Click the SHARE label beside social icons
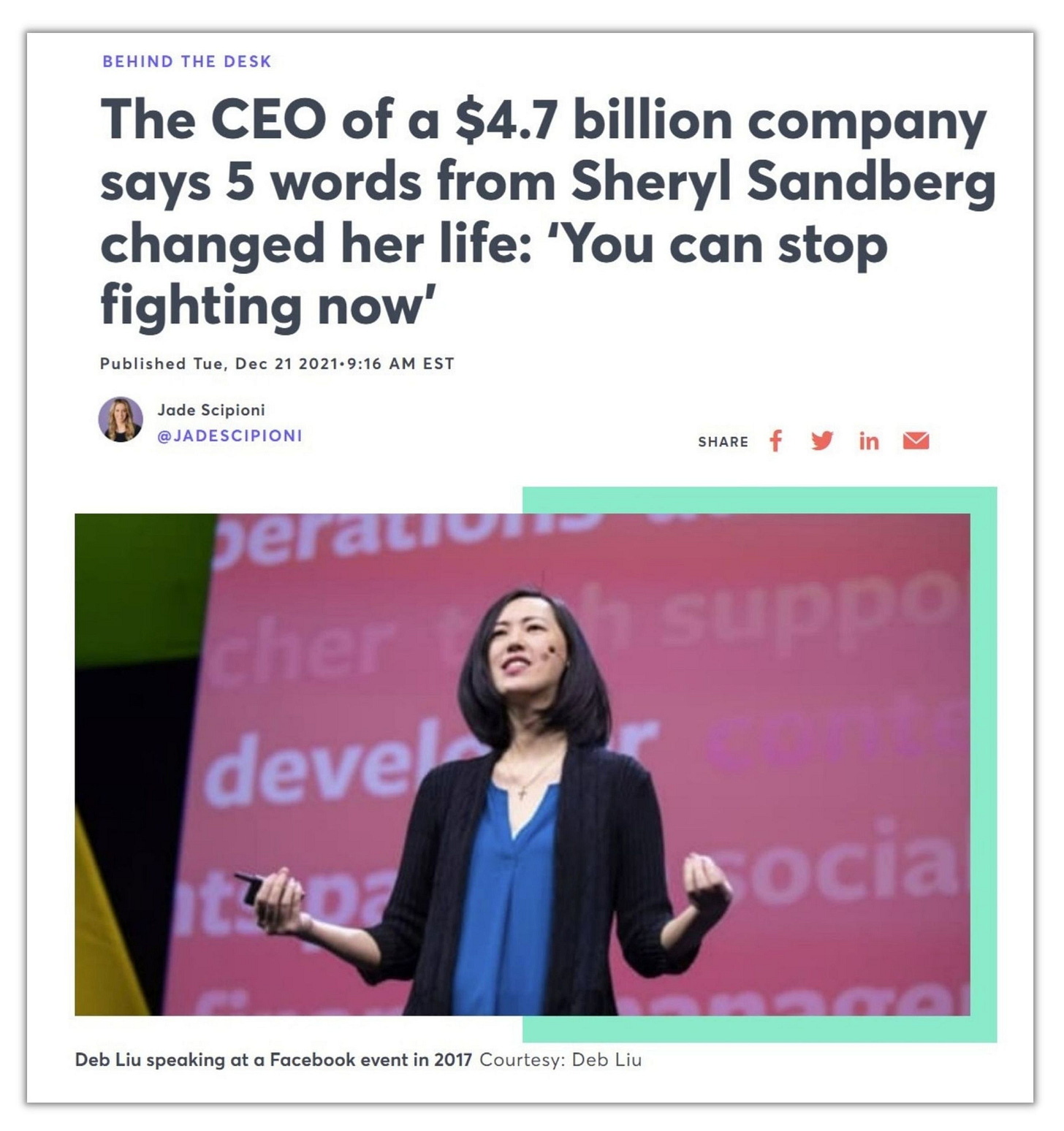This screenshot has height=1131, width=1064. (723, 442)
